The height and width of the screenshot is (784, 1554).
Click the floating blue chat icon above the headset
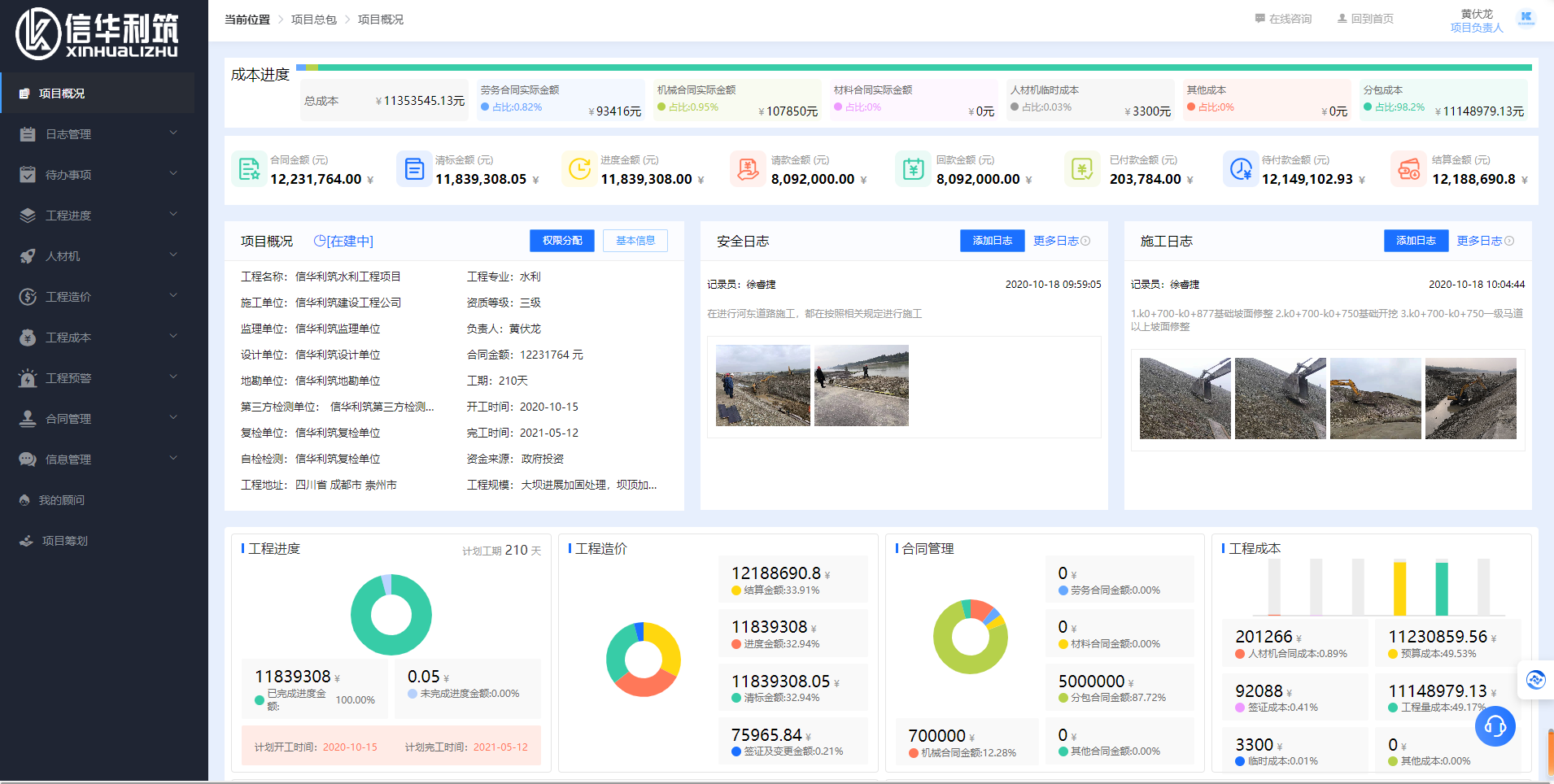coord(1535,680)
